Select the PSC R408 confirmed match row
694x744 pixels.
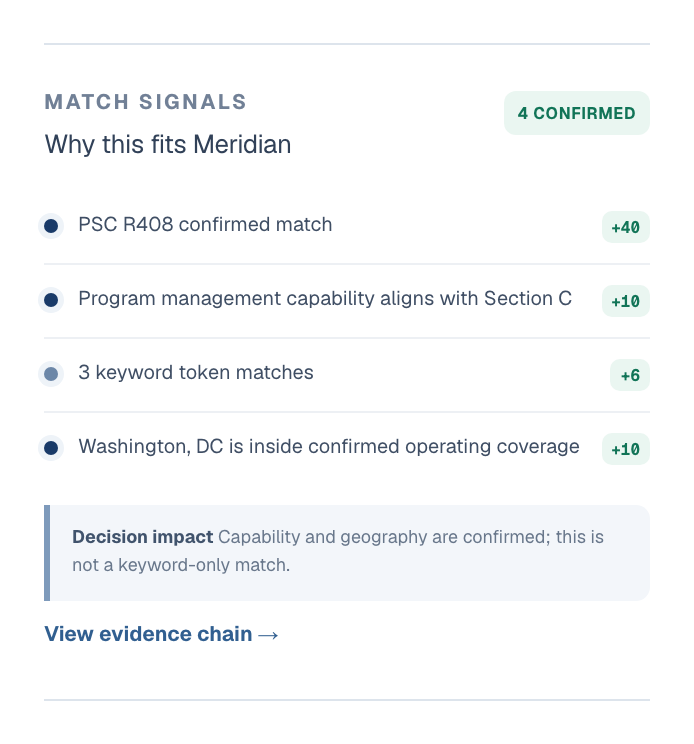pos(347,226)
